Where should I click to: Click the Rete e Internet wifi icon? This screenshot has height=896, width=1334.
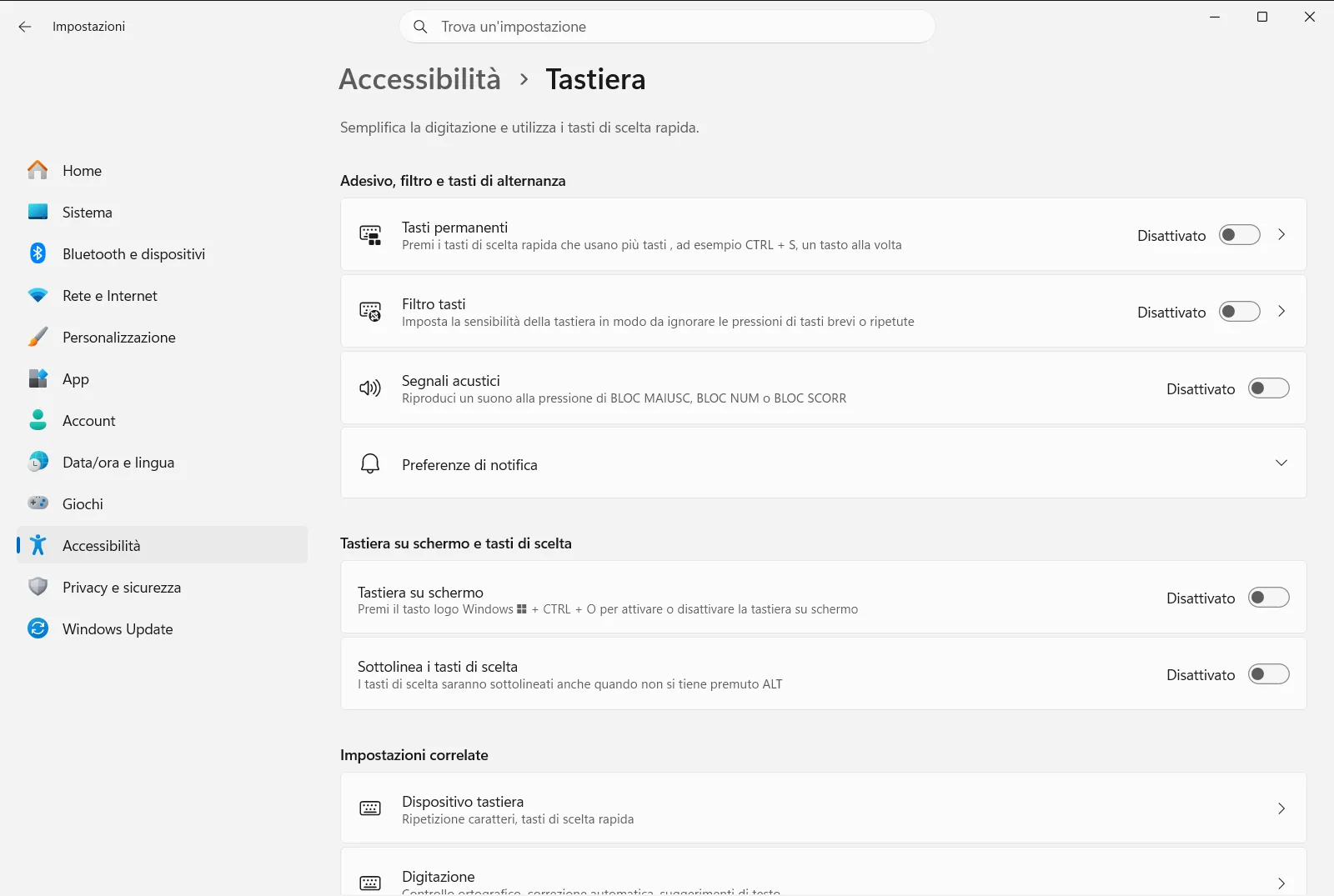coord(38,295)
